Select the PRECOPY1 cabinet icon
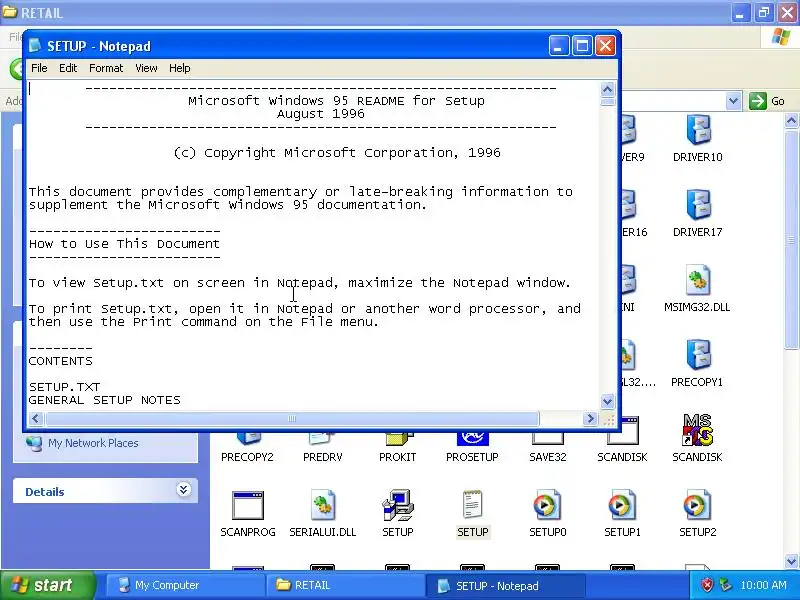Image resolution: width=800 pixels, height=600 pixels. click(698, 355)
